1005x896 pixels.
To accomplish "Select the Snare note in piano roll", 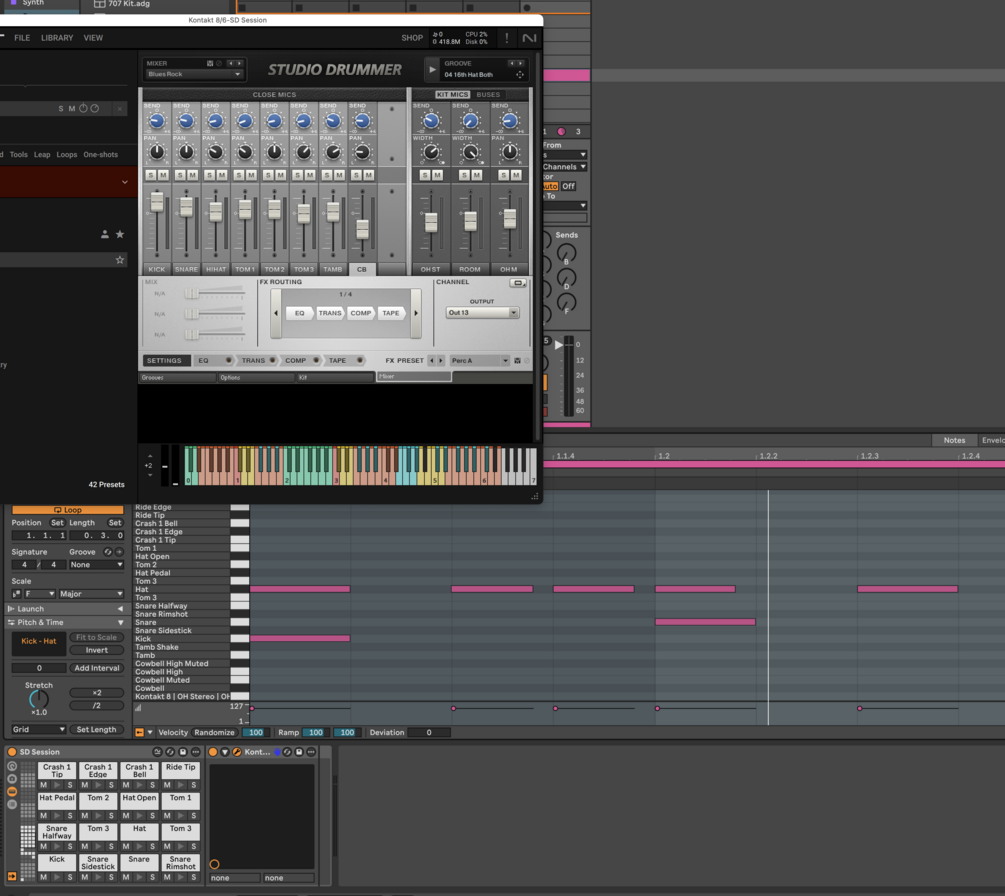I will (705, 622).
